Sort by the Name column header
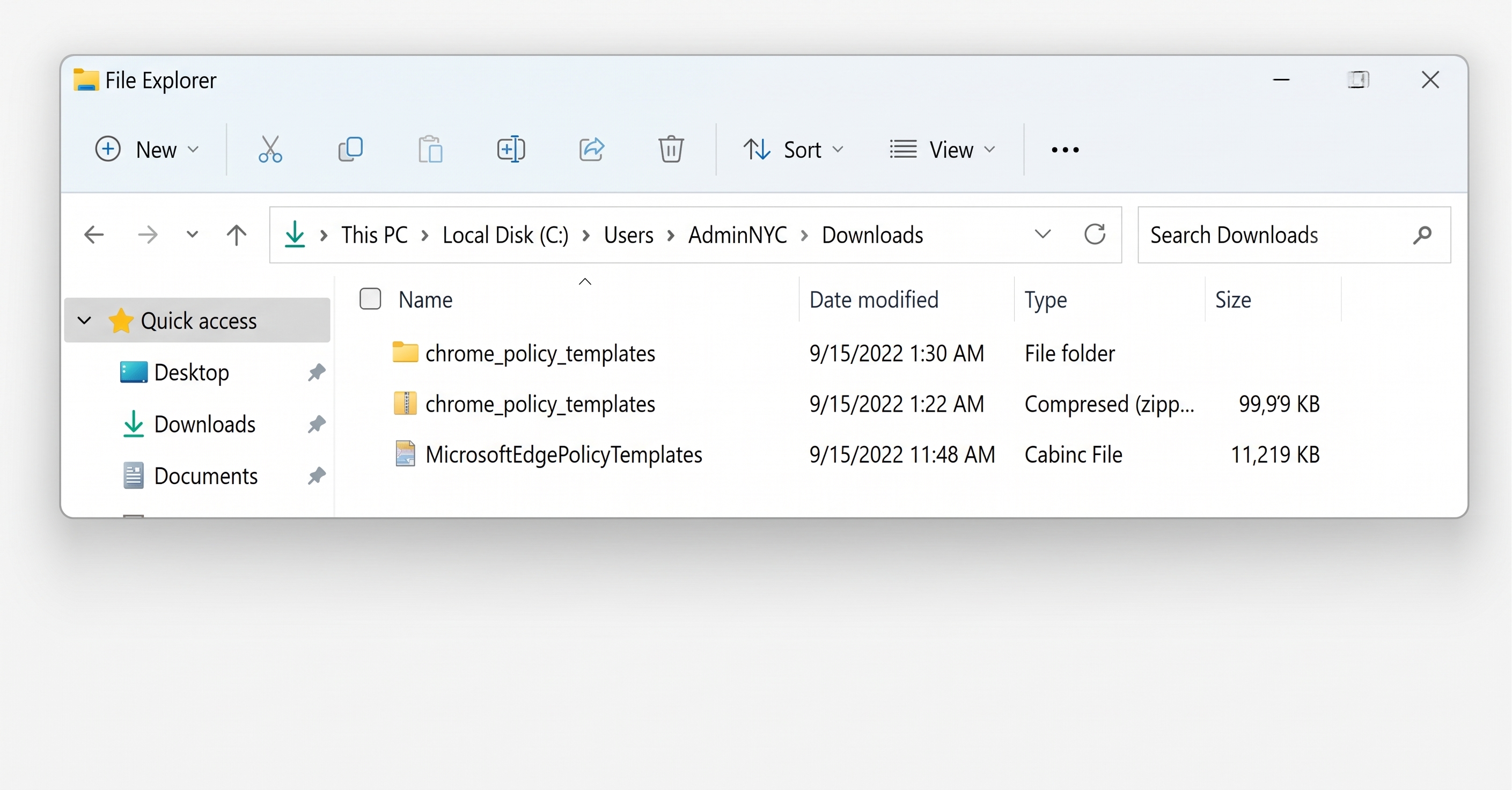 (425, 299)
